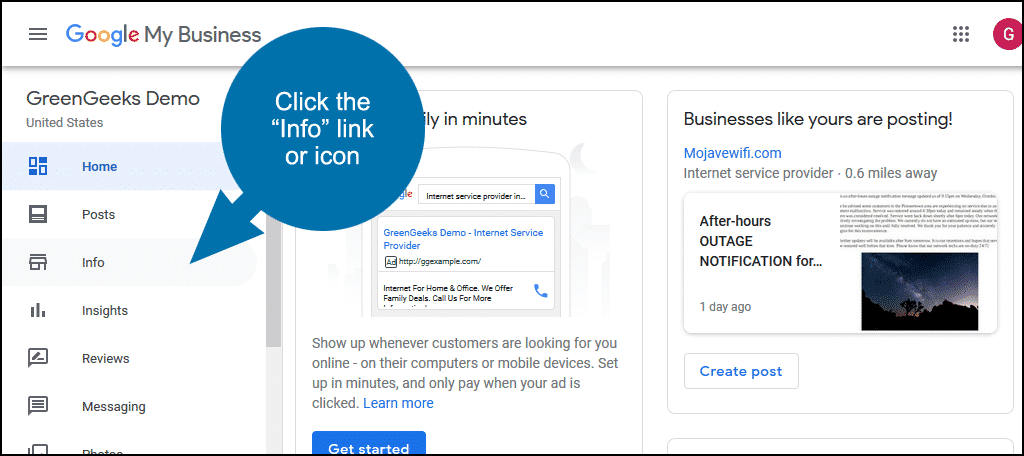Click the G account avatar
Screen dimensions: 1024x456
point(1008,34)
